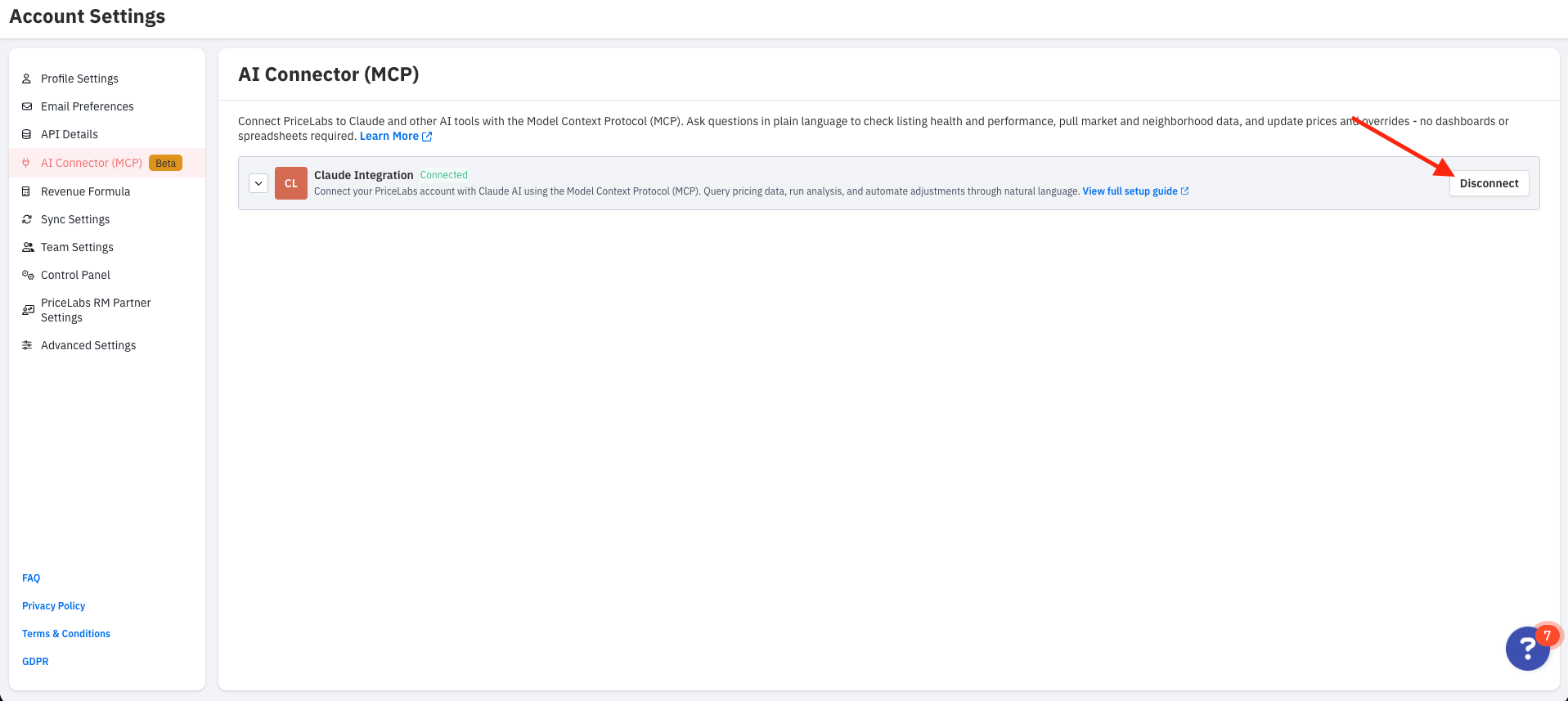The image size is (1568, 701).
Task: Click the Sync Settings refresh icon
Action: [27, 219]
